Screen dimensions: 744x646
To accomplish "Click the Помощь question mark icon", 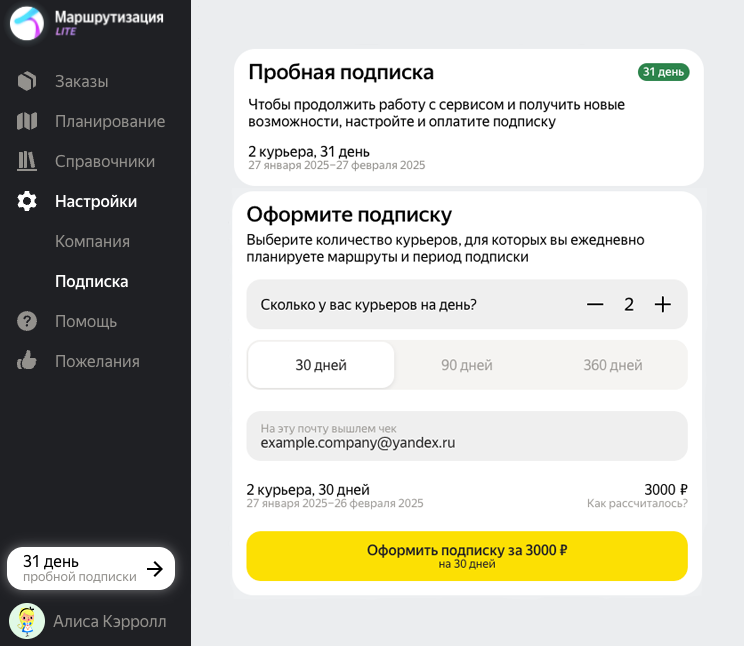I will pyautogui.click(x=27, y=321).
